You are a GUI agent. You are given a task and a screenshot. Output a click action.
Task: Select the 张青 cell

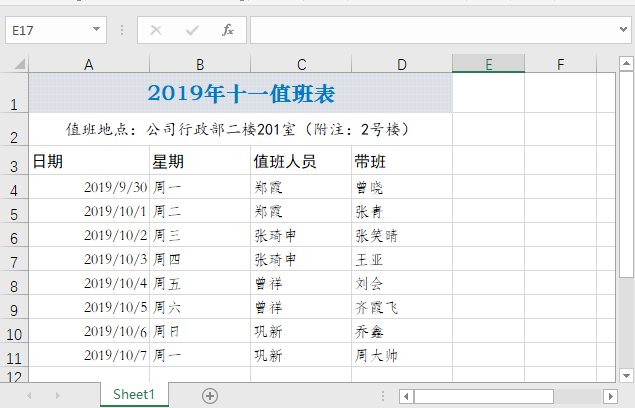(402, 211)
